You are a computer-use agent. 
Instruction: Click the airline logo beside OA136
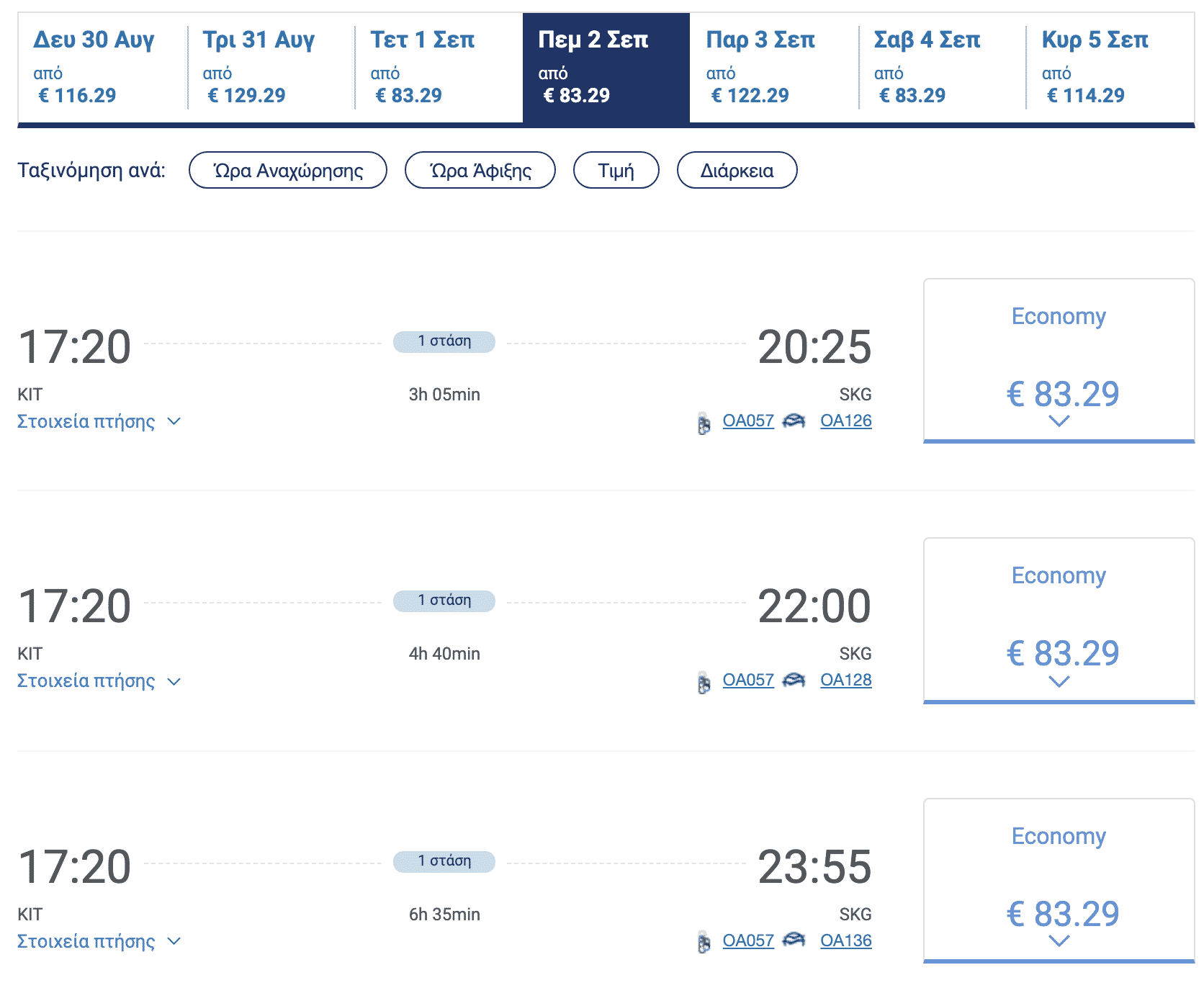coord(794,939)
